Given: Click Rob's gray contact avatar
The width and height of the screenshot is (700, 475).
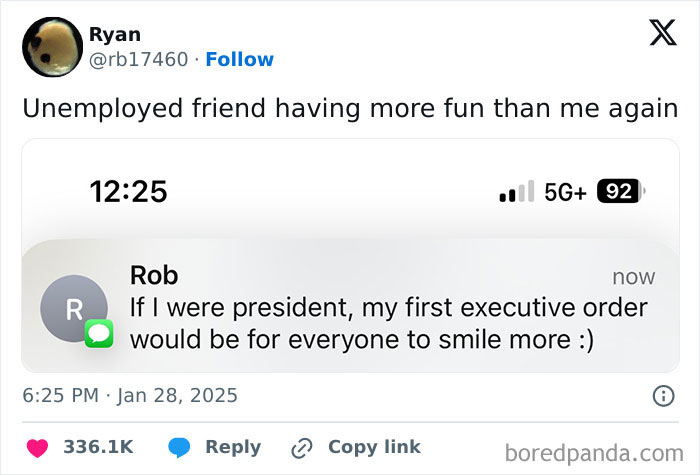Looking at the screenshot, I should [73, 309].
